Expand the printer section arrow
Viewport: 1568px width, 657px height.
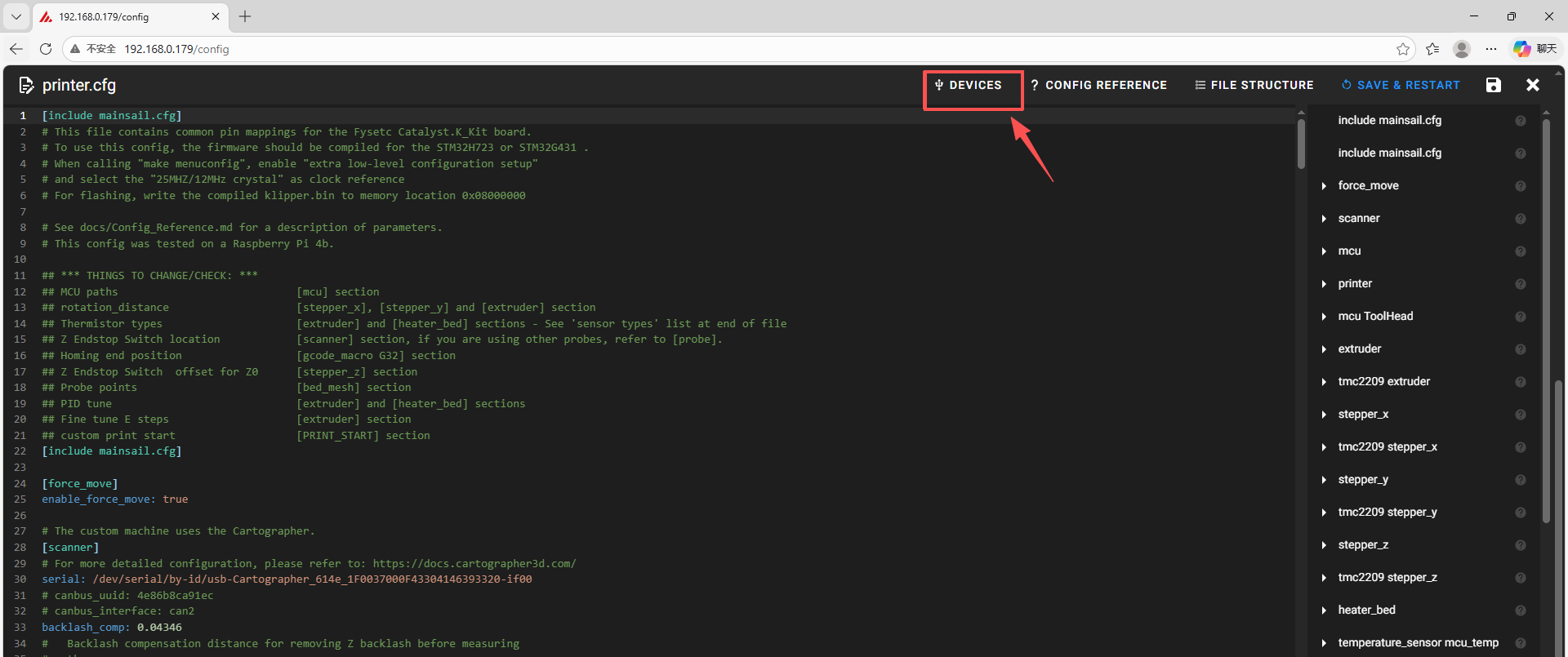tap(1324, 284)
